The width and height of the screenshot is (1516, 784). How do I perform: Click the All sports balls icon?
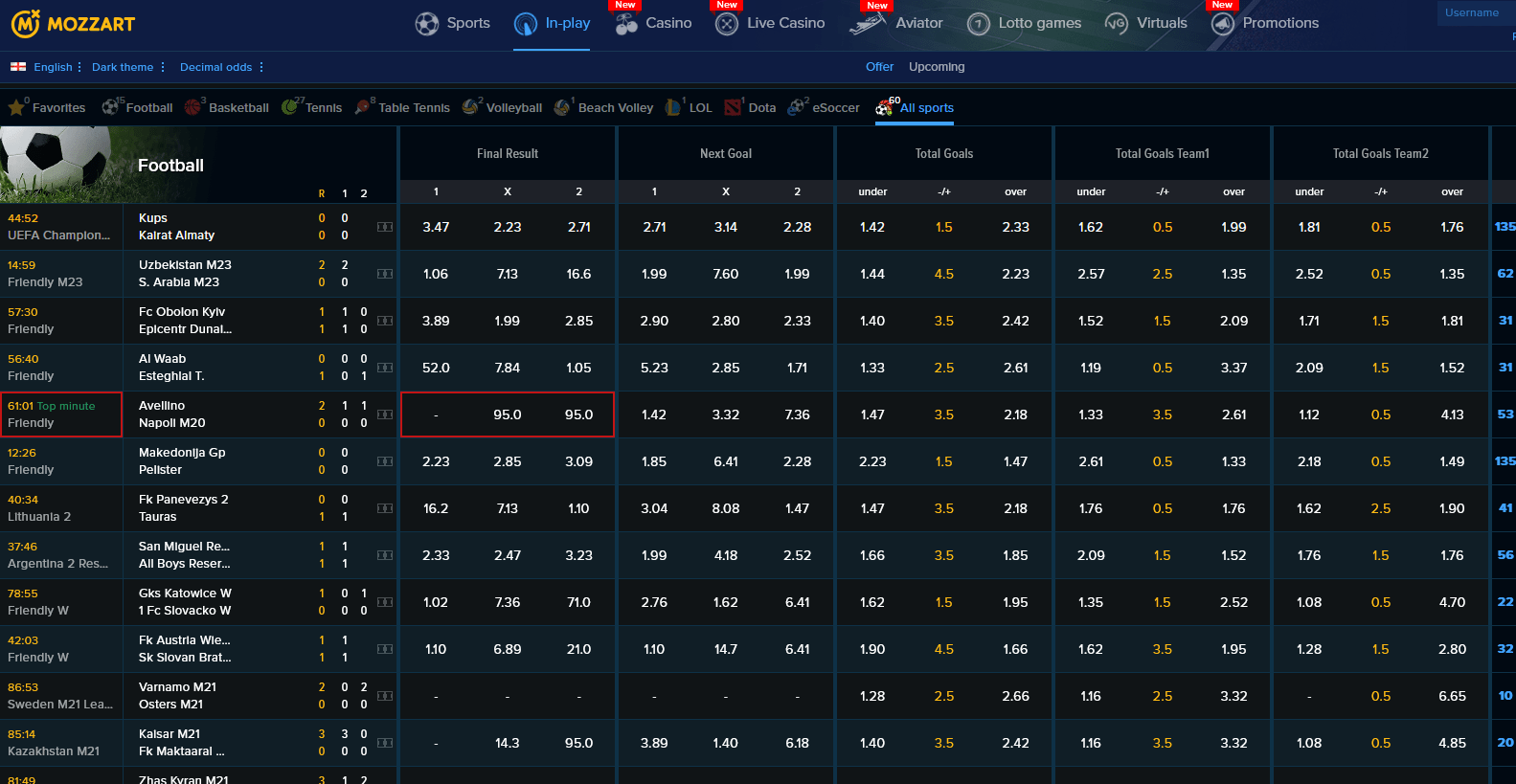click(884, 107)
